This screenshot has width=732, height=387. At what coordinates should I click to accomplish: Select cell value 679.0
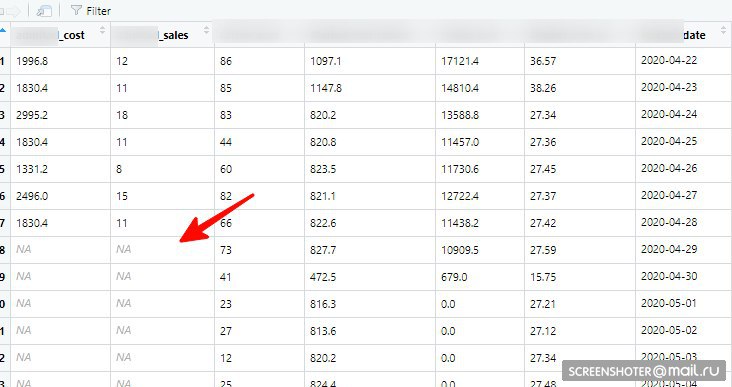(454, 278)
